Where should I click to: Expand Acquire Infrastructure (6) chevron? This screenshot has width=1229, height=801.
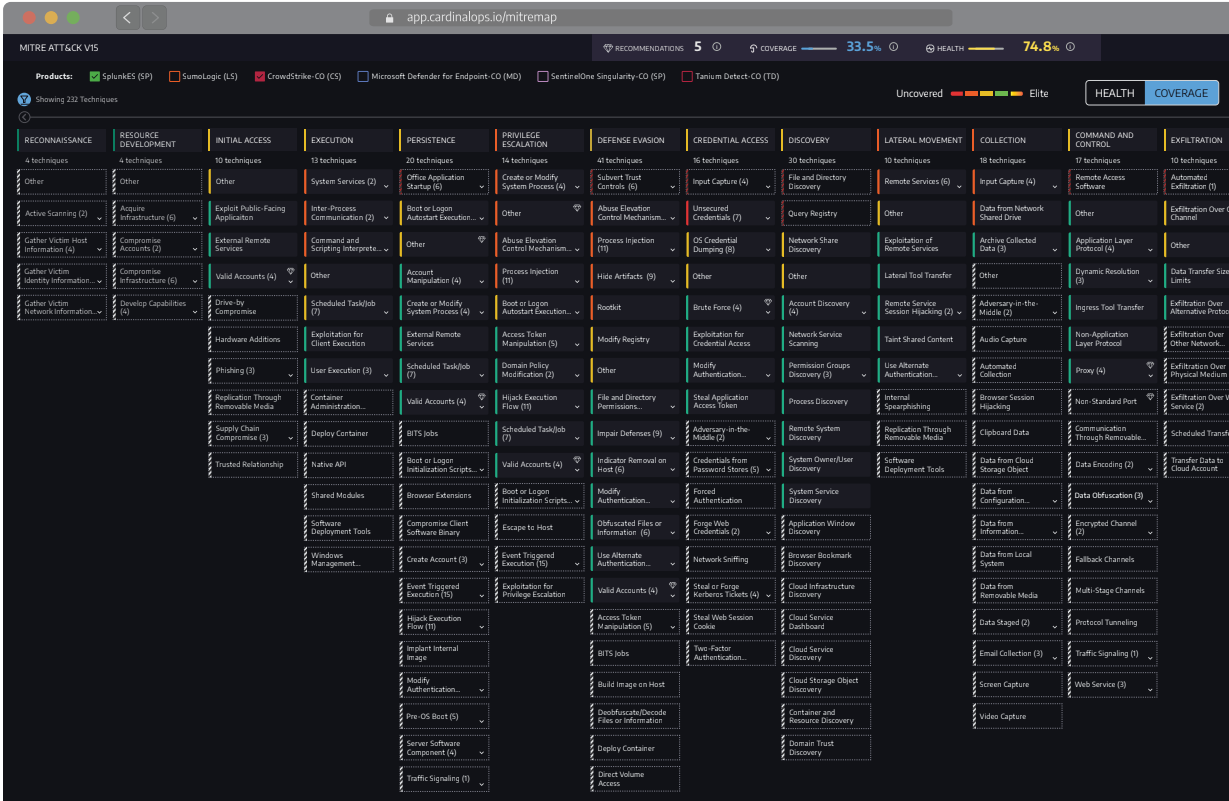click(x=196, y=216)
